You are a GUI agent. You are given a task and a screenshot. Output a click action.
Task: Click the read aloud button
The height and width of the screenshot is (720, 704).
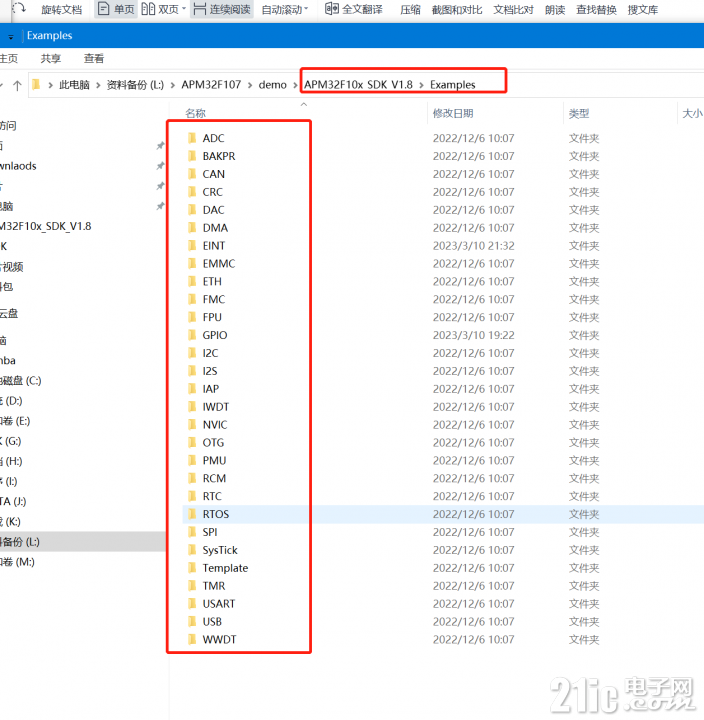tap(555, 9)
